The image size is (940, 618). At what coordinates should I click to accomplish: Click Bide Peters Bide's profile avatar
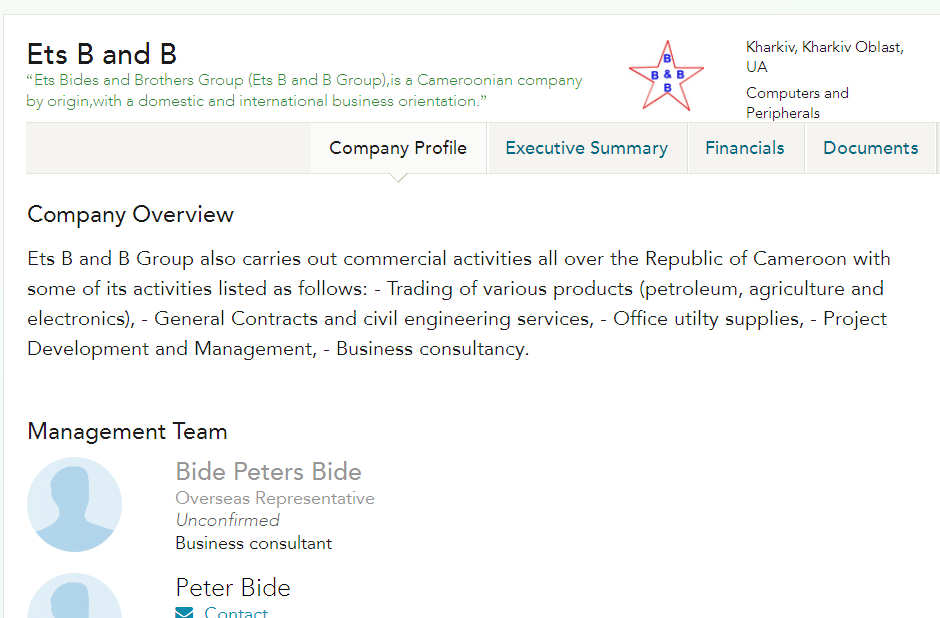(74, 505)
